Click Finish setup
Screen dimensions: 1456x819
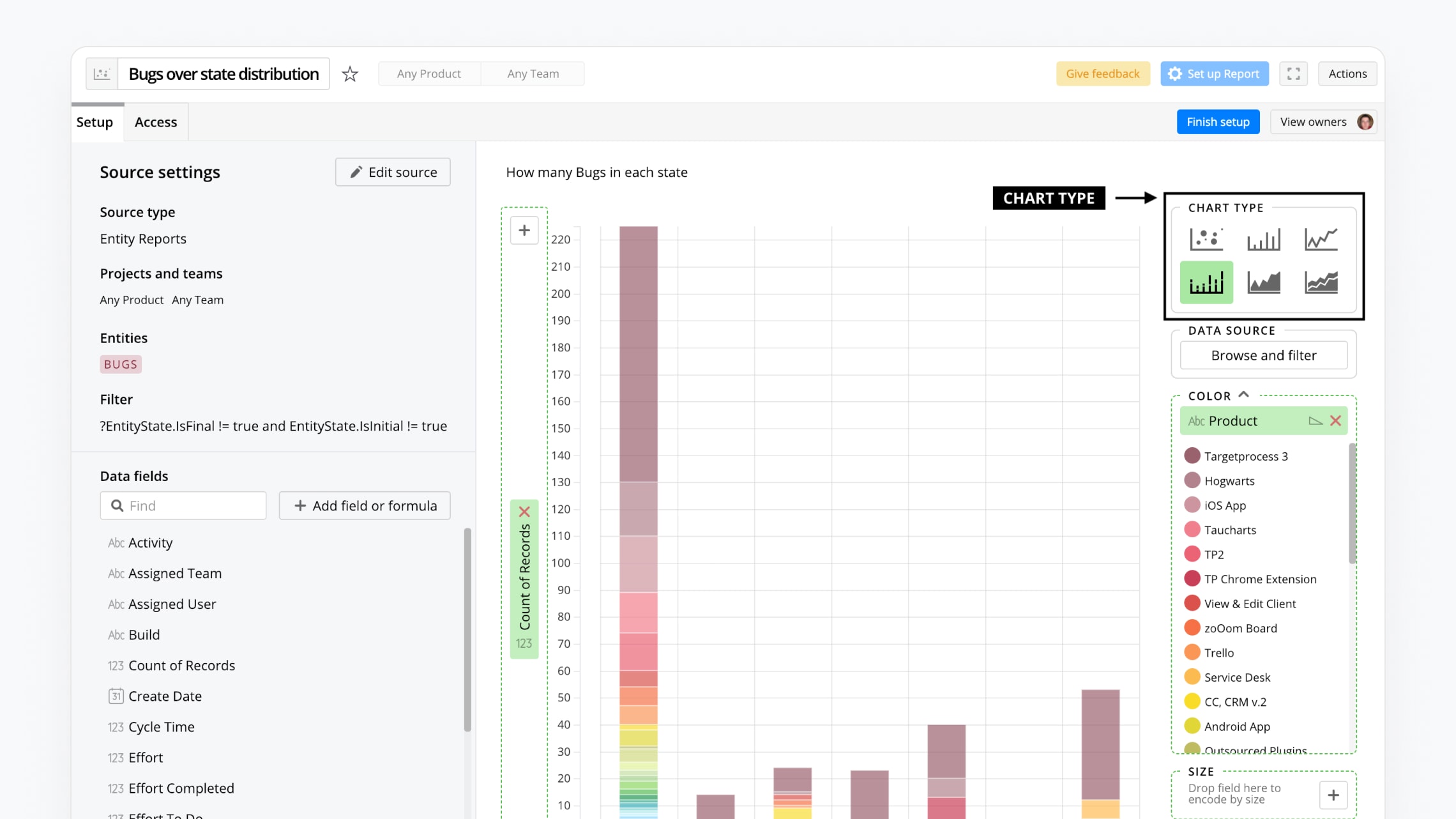1218,121
